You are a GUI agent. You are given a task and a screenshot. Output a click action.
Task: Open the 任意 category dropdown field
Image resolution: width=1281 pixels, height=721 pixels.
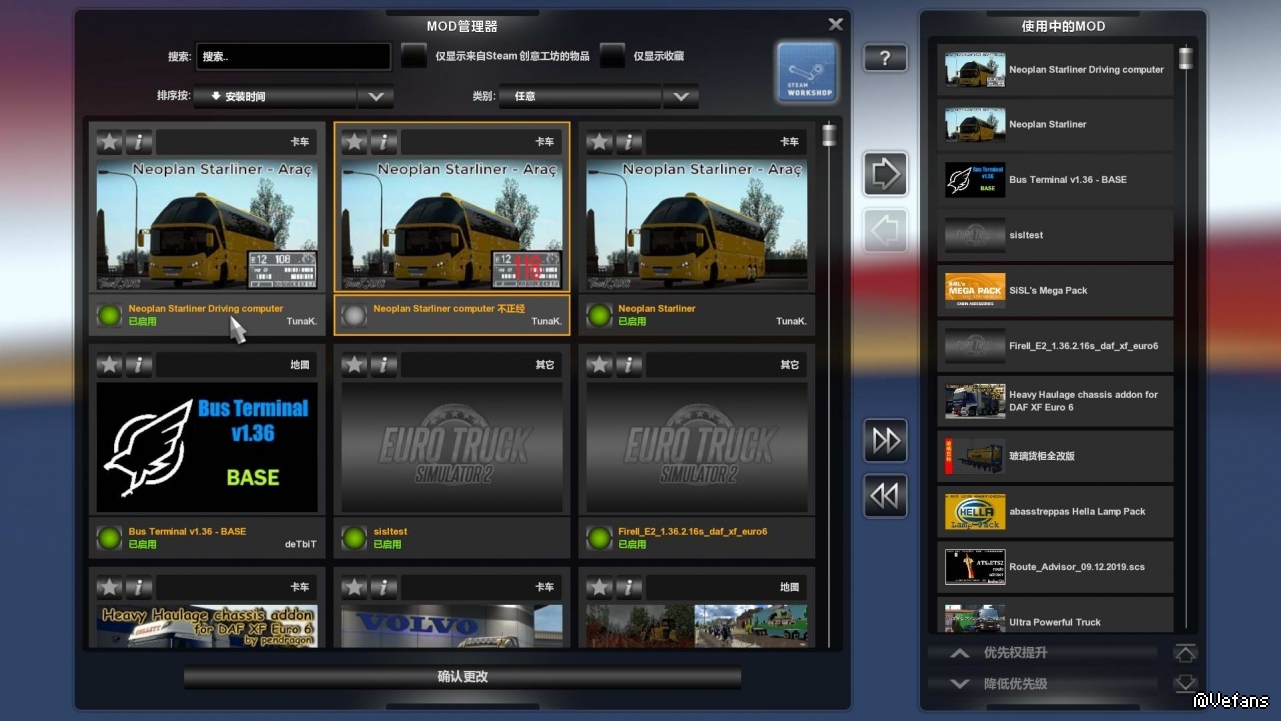(x=580, y=97)
